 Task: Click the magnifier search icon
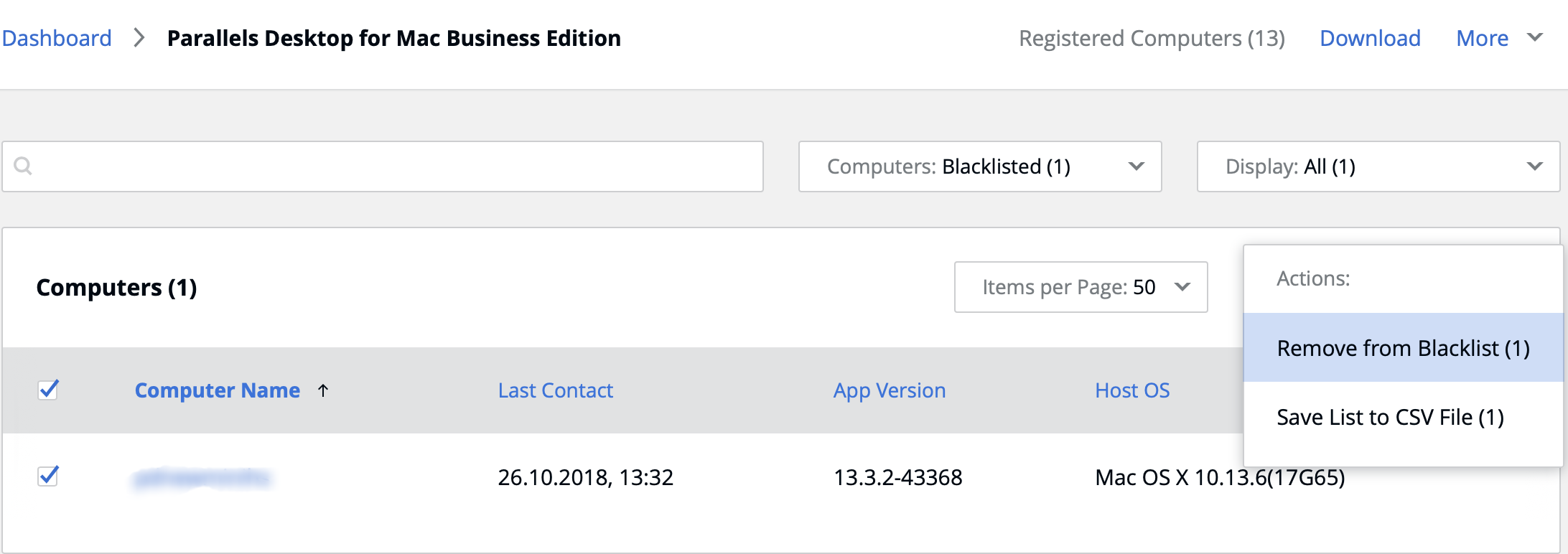pos(23,166)
